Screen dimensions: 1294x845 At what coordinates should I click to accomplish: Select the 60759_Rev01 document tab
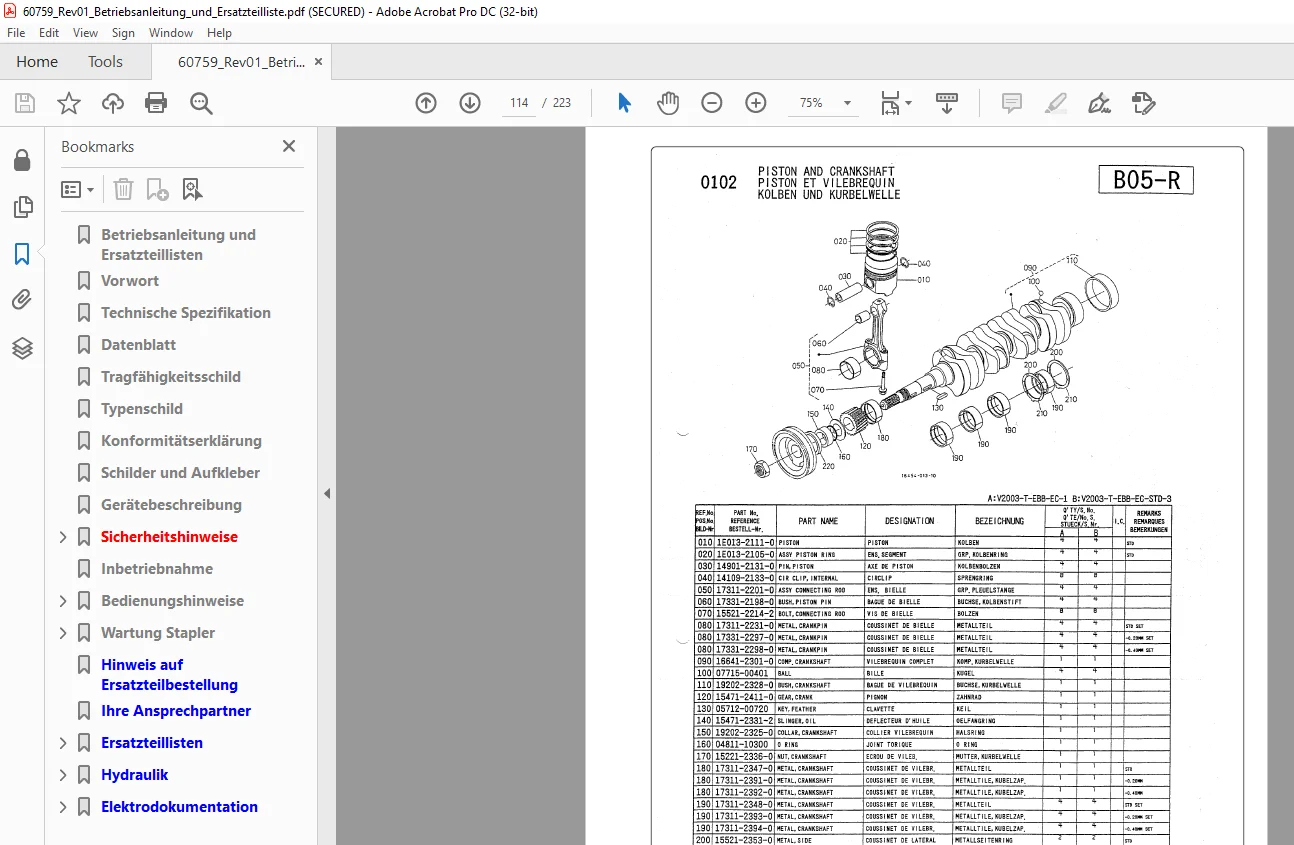click(x=241, y=61)
